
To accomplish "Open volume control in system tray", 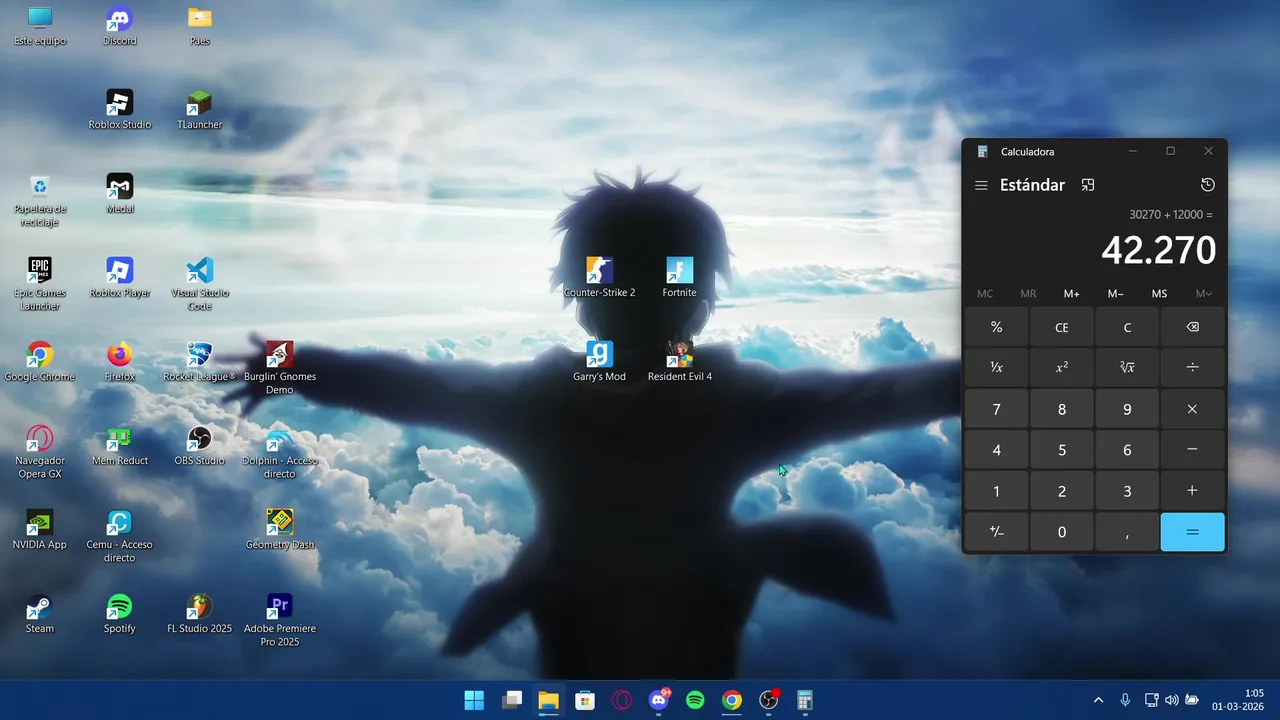I will (1171, 700).
